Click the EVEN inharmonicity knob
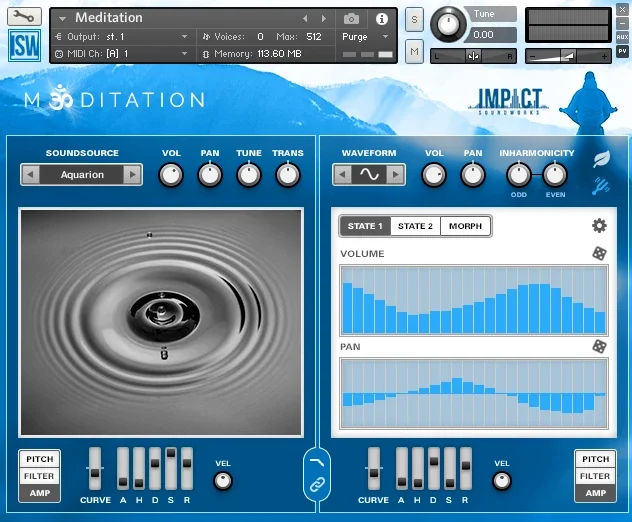This screenshot has height=522, width=632. (555, 175)
